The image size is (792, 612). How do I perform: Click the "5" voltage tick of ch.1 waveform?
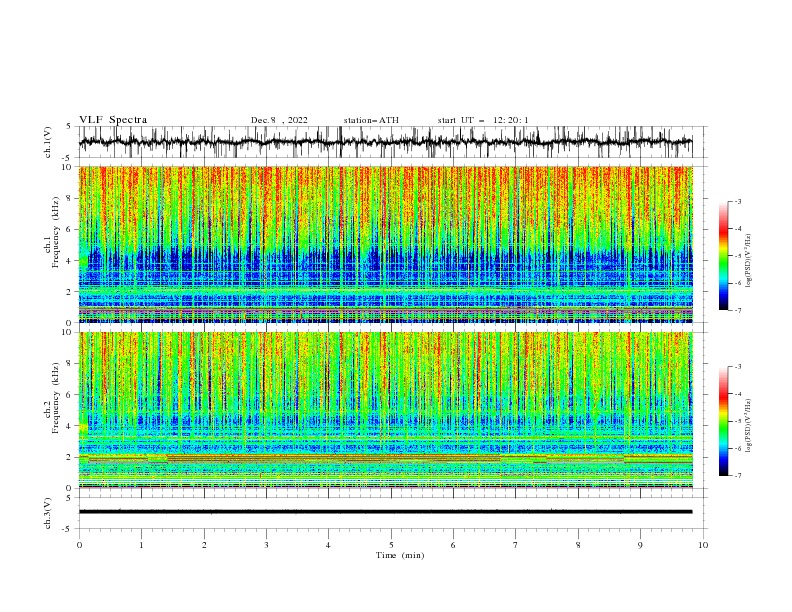click(x=69, y=126)
